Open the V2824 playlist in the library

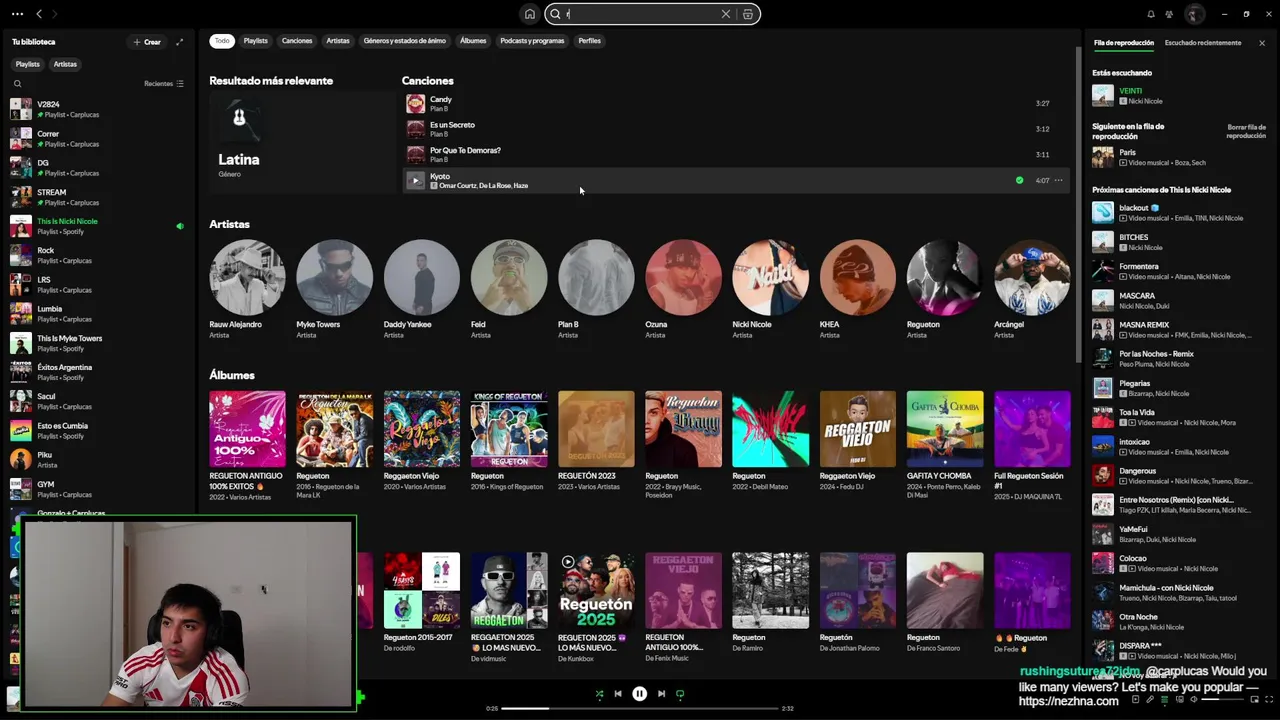point(100,109)
